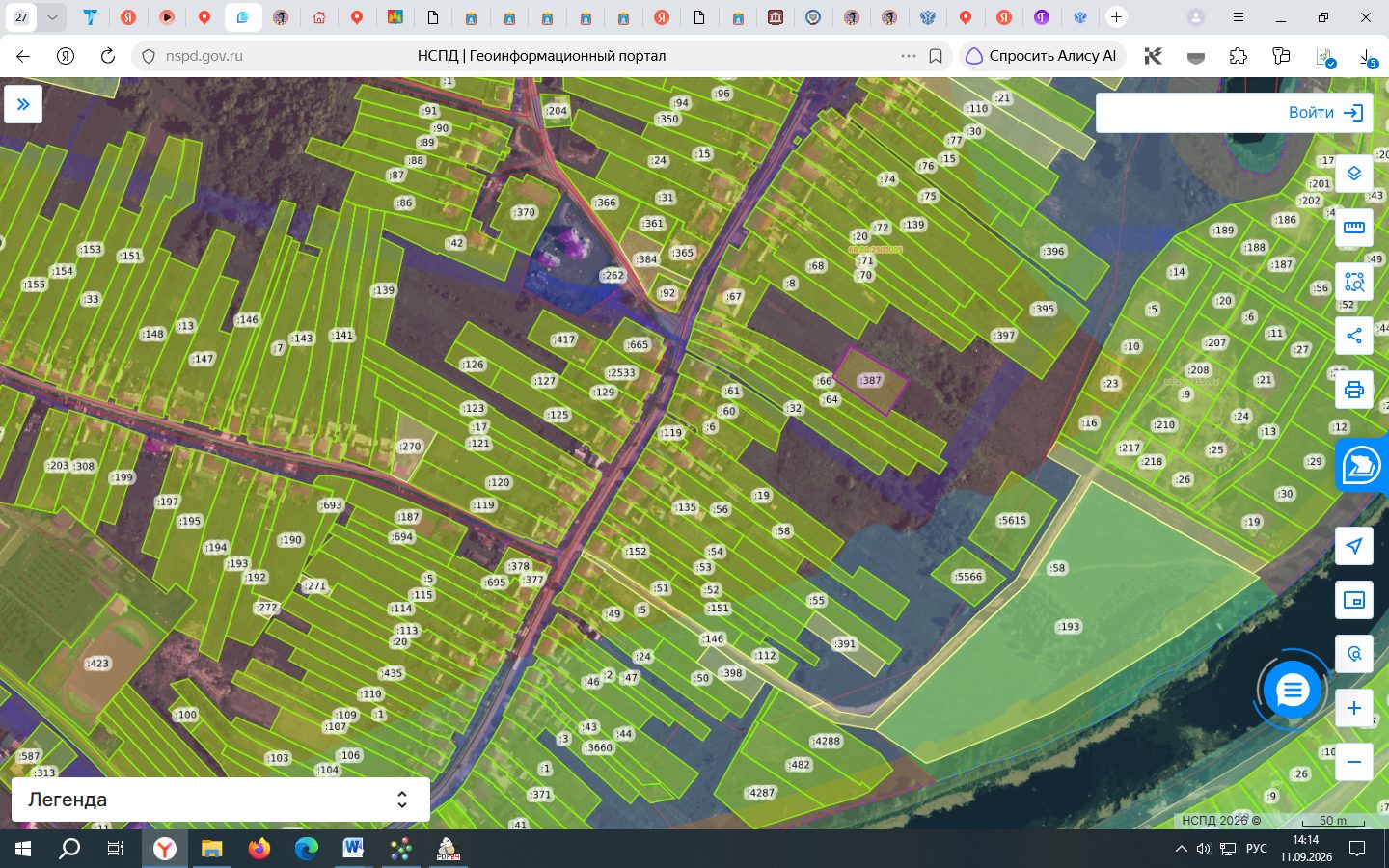The width and height of the screenshot is (1389, 868).
Task: Select the parcel labeled 4288
Action: [827, 742]
